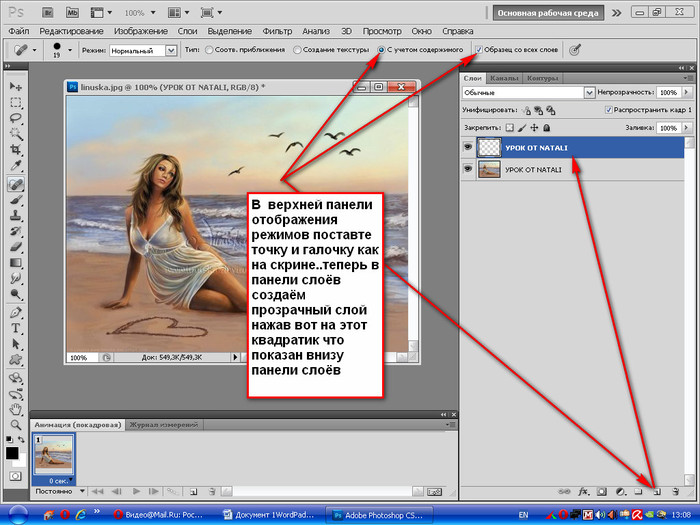Open the Файл menu
This screenshot has height=525, width=700.
click(18, 31)
